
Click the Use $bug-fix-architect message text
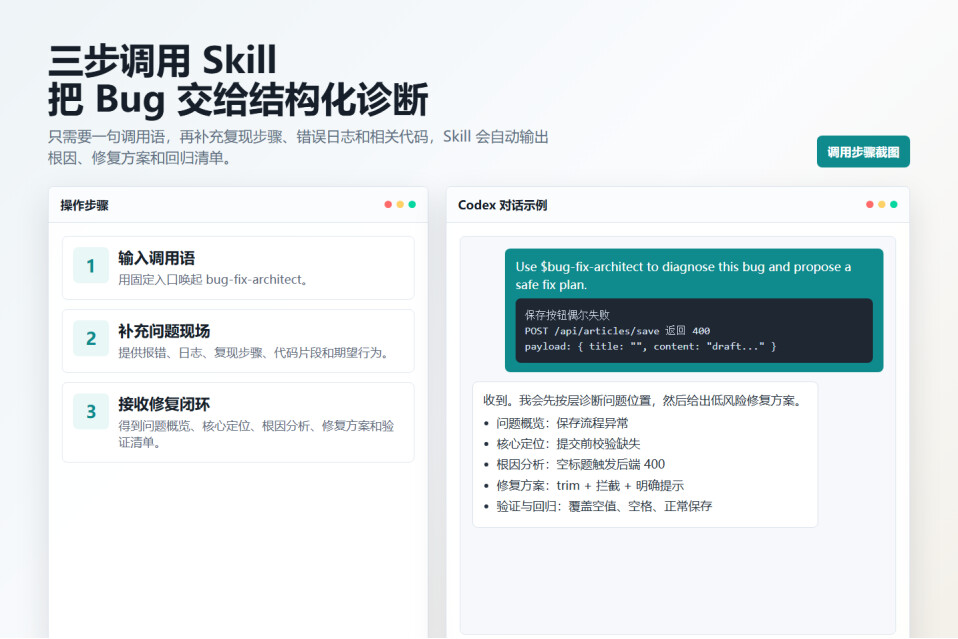683,276
